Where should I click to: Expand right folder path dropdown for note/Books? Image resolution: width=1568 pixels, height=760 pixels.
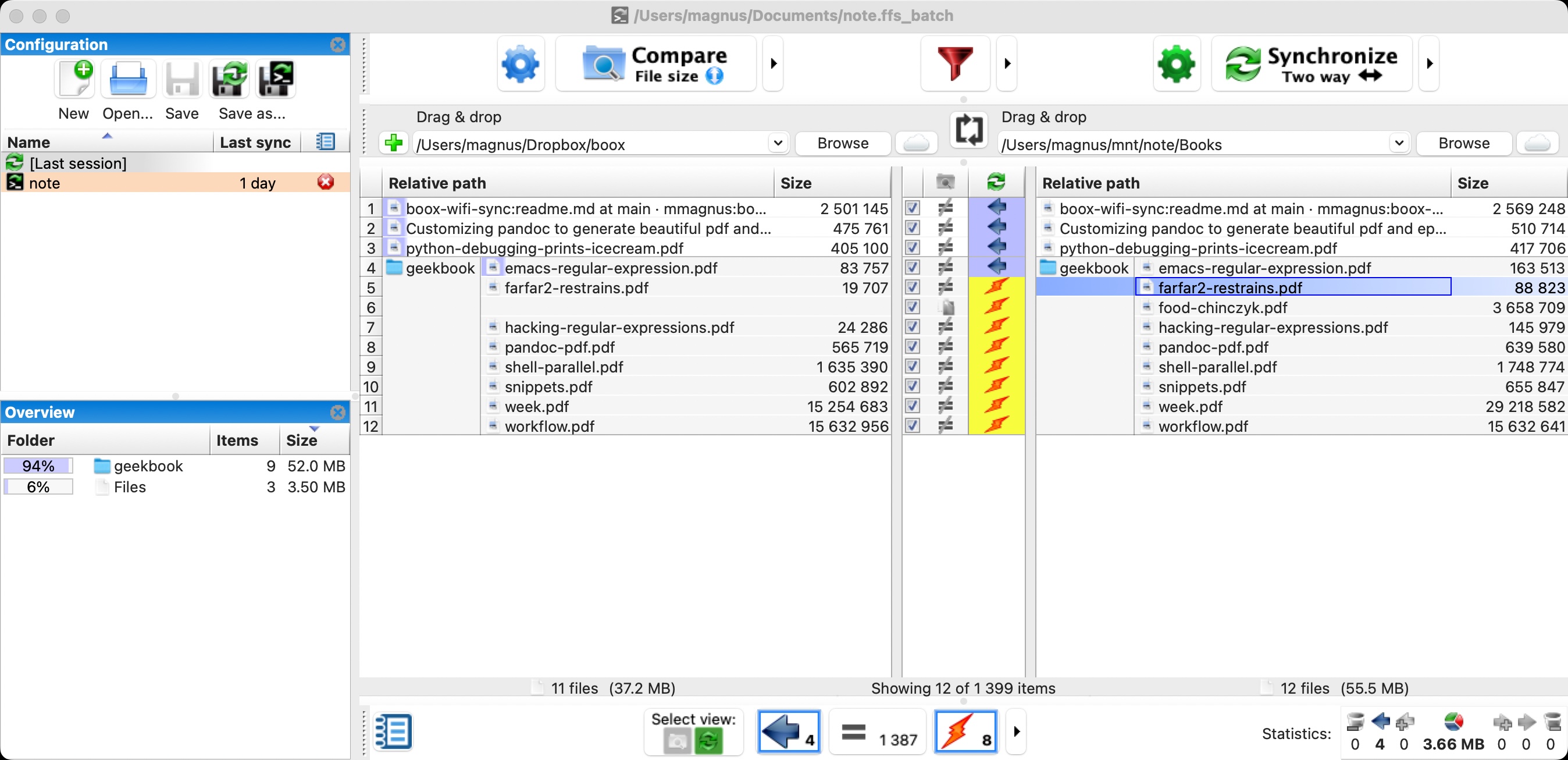pos(1398,144)
